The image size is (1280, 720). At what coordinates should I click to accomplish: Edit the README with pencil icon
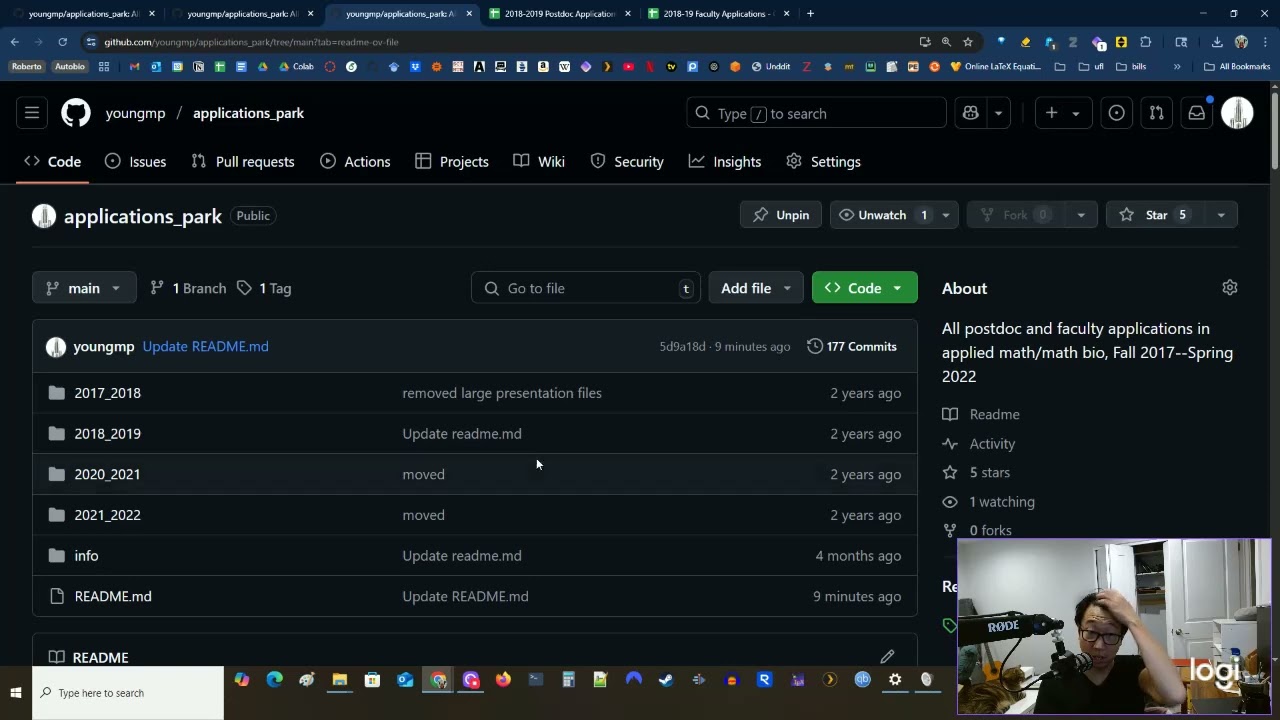tap(887, 657)
